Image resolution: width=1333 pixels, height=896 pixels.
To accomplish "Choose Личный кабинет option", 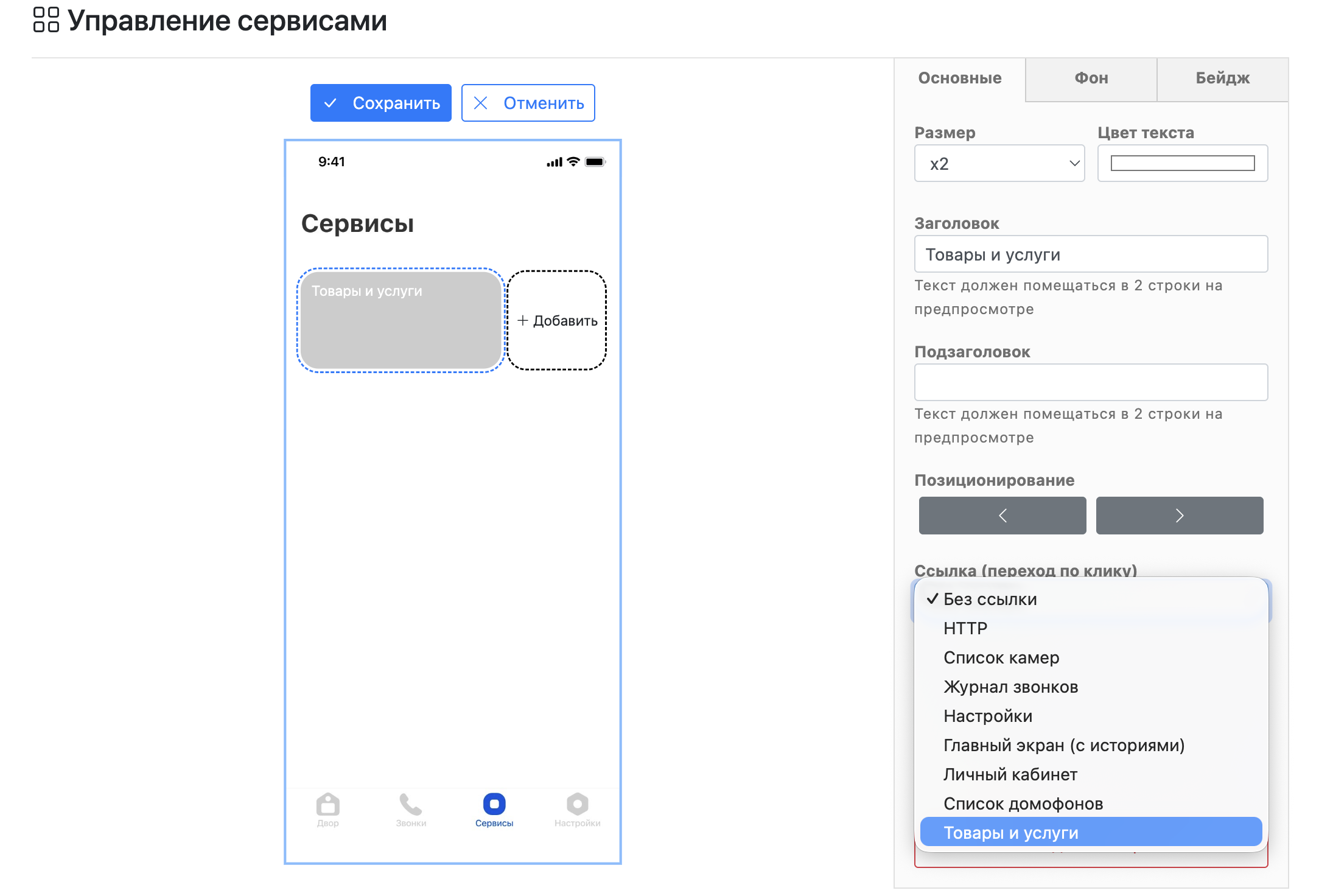I will click(1010, 774).
